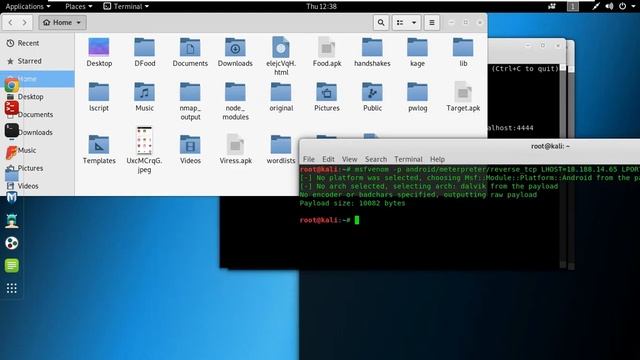Open the hamburger menu in Files

pos(432,22)
